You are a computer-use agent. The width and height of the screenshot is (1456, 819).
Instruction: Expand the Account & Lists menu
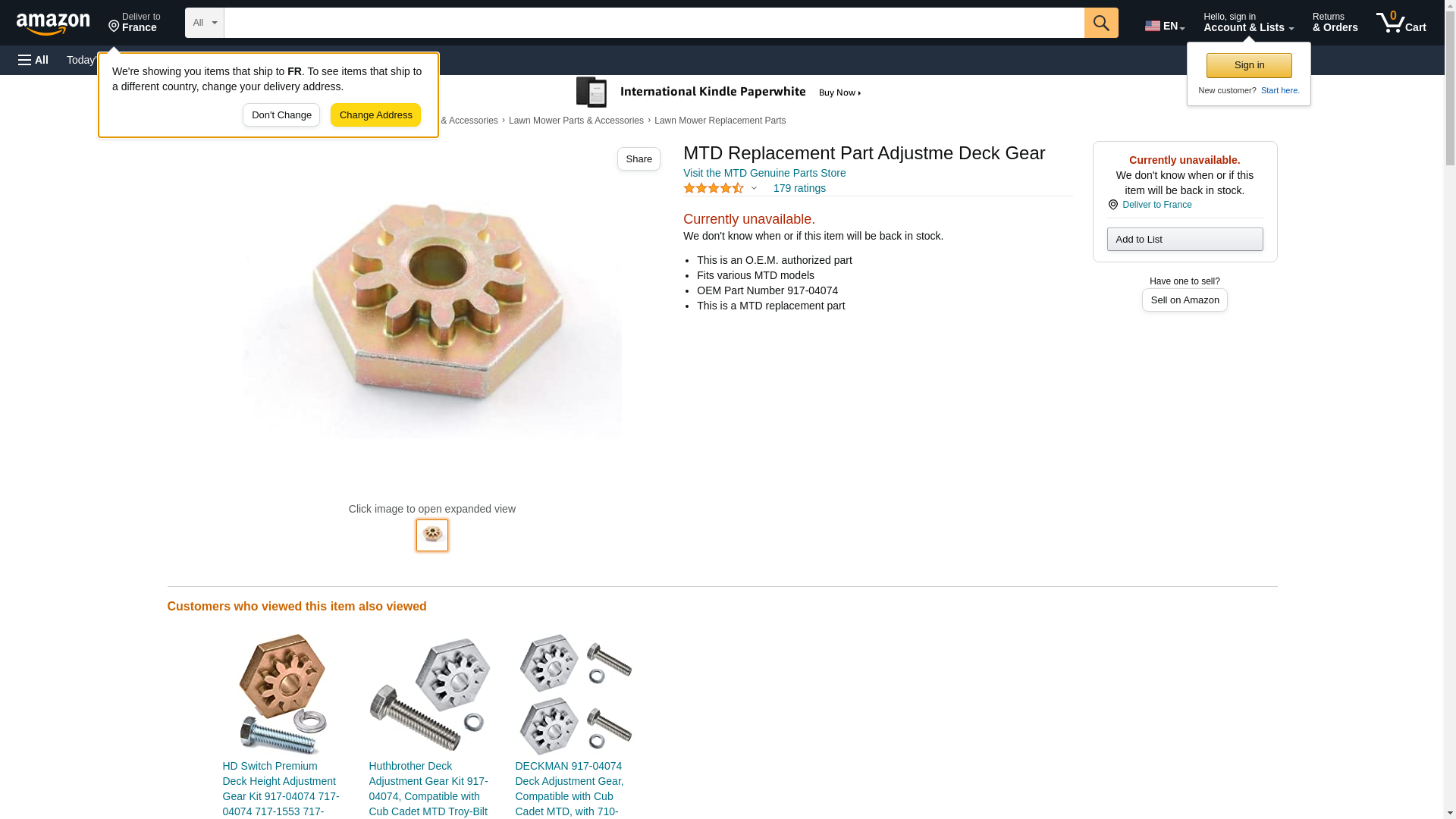click(1248, 23)
